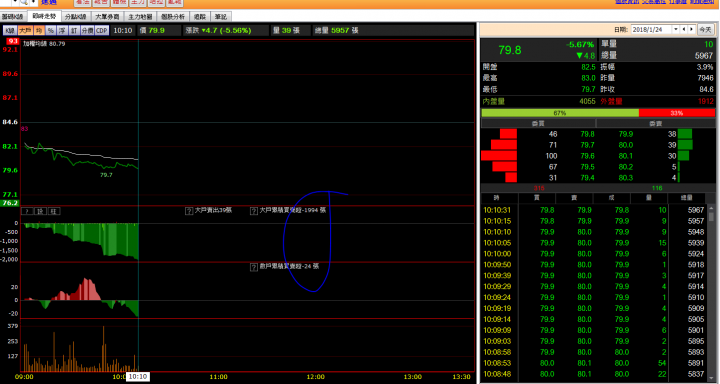Viewport: 720px width, 384px height.
Task: Click the third small button after 設
Action: click(x=54, y=211)
